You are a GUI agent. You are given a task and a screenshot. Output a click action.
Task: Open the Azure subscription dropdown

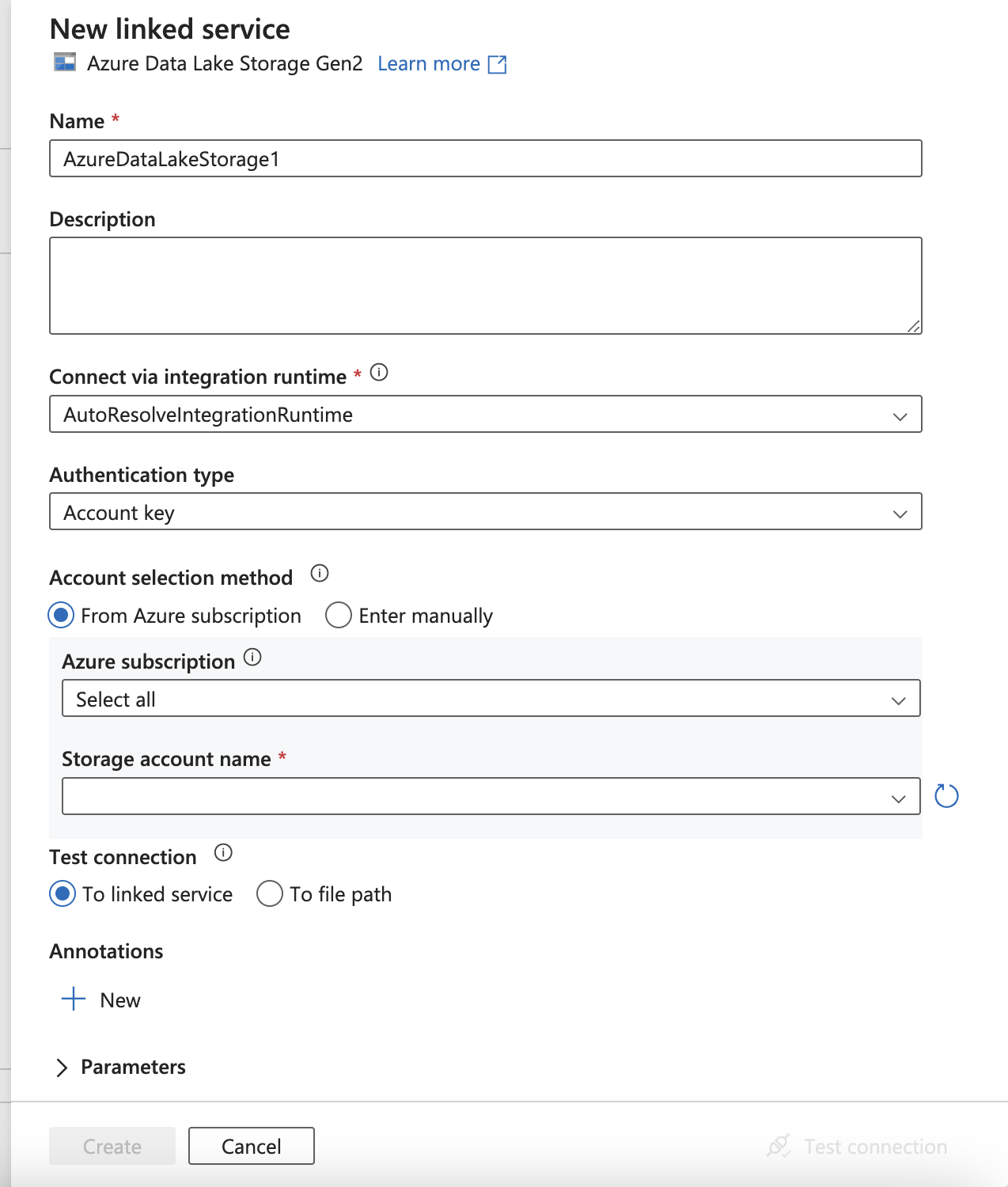click(491, 699)
